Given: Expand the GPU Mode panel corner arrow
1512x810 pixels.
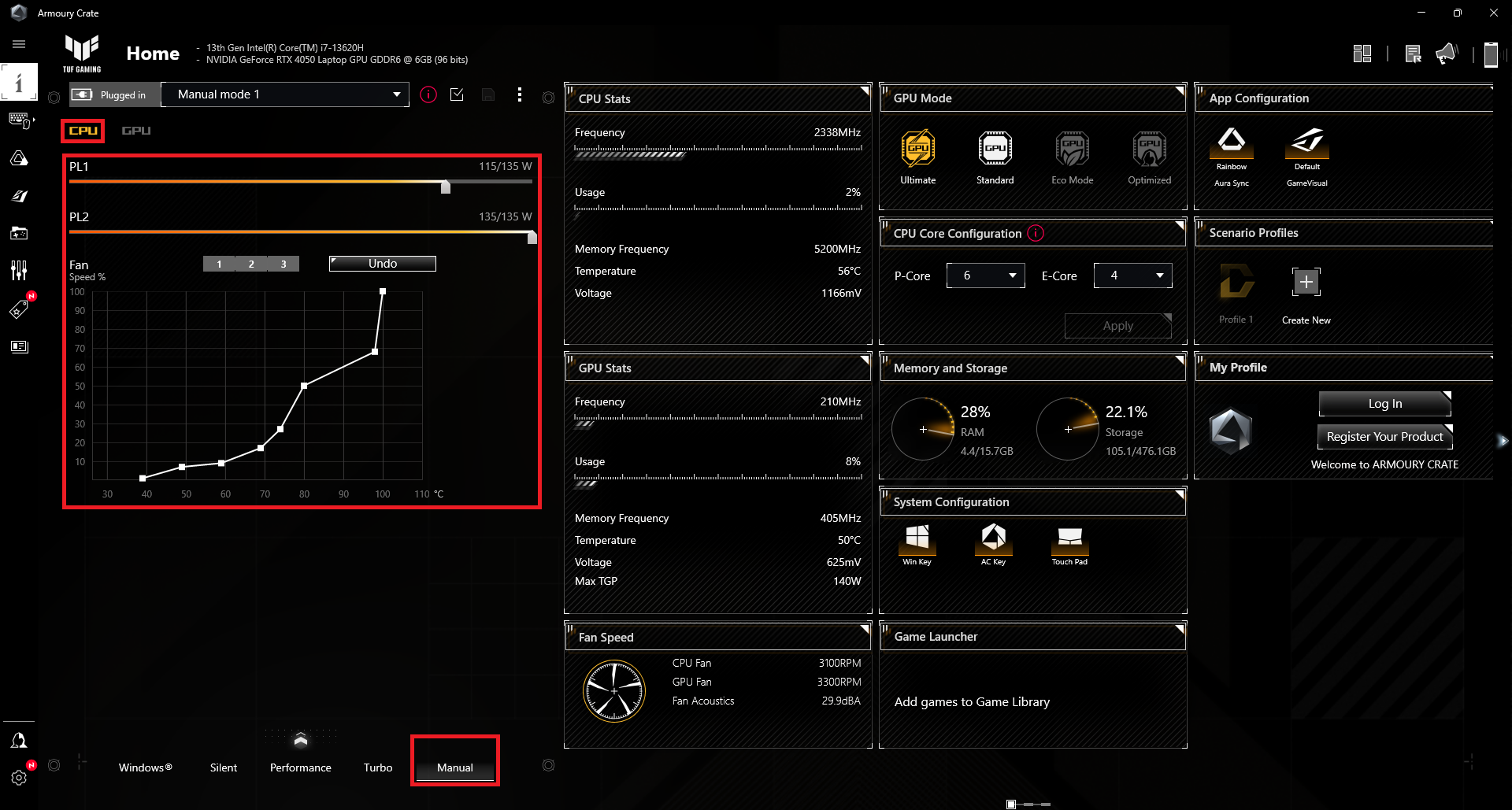Looking at the screenshot, I should pyautogui.click(x=1179, y=91).
